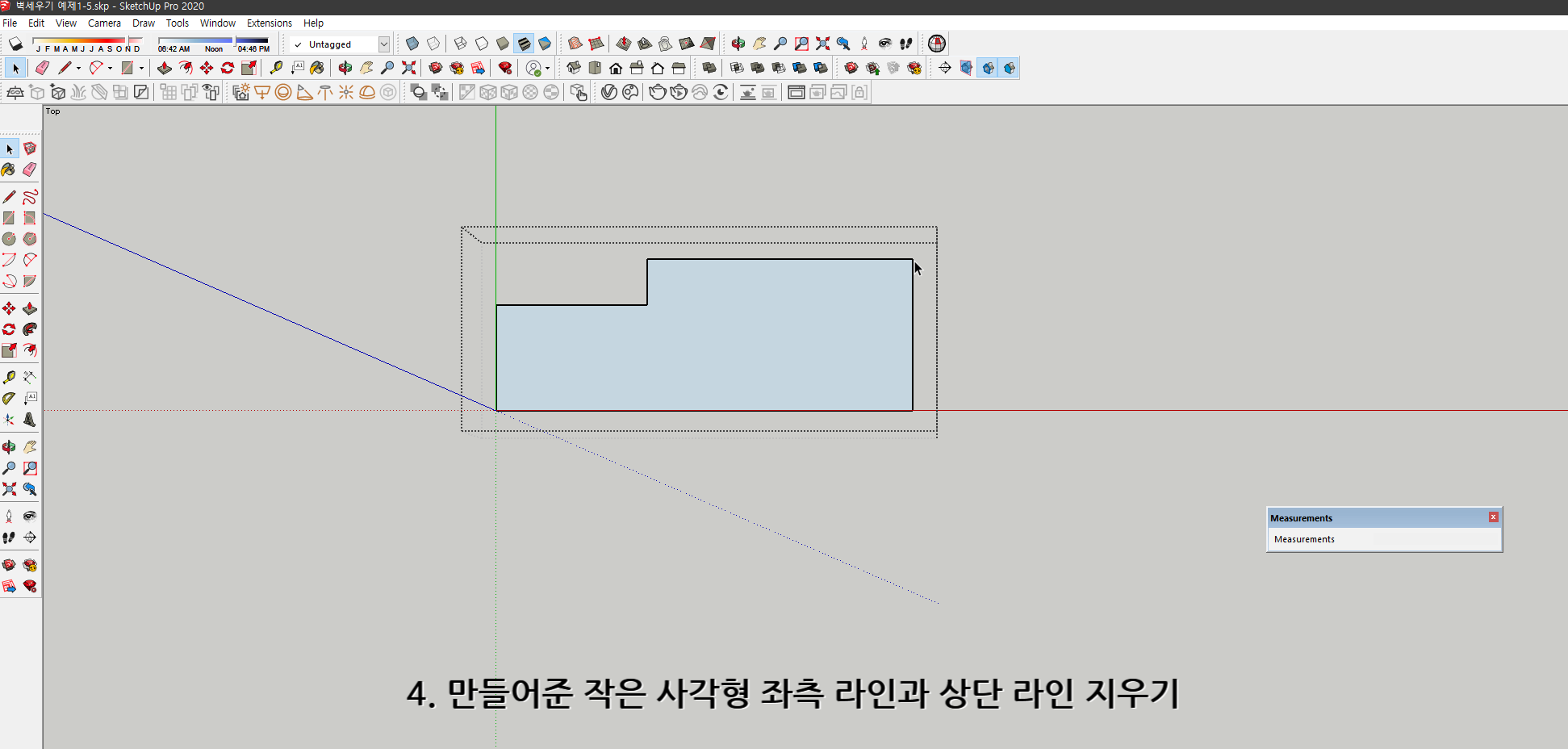This screenshot has width=1568, height=749.
Task: Open the Rectangle tool flyout arrow
Action: click(142, 68)
